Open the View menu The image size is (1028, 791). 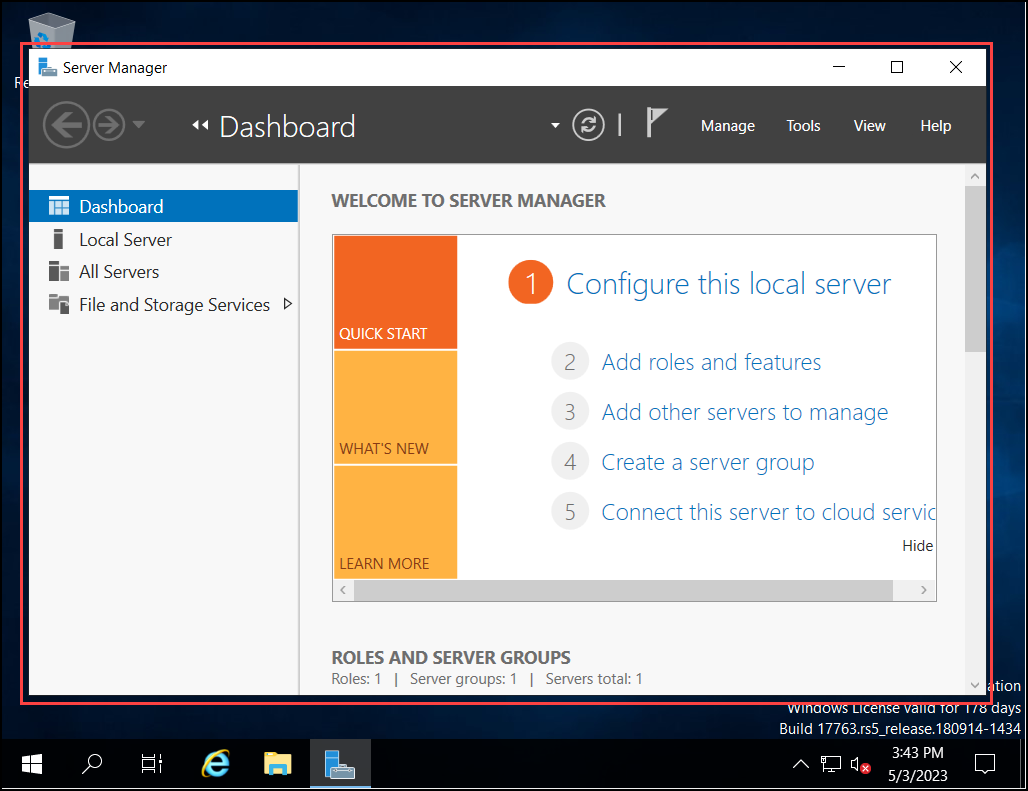click(x=869, y=126)
